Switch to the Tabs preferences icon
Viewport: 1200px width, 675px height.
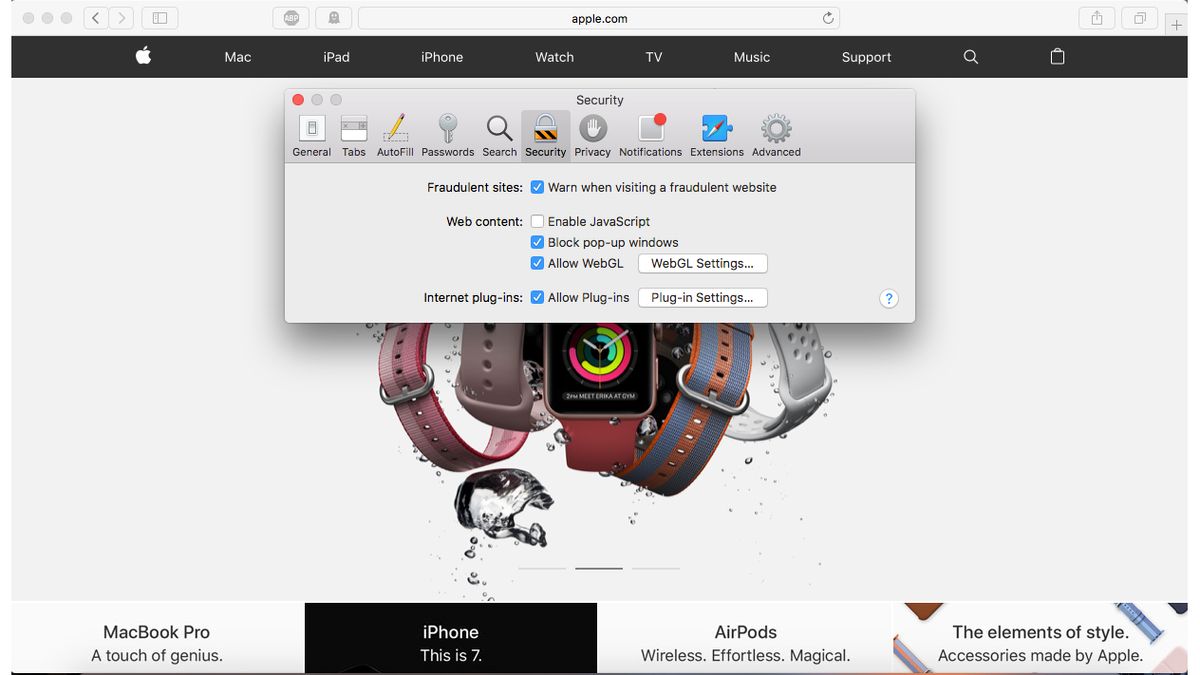[353, 133]
